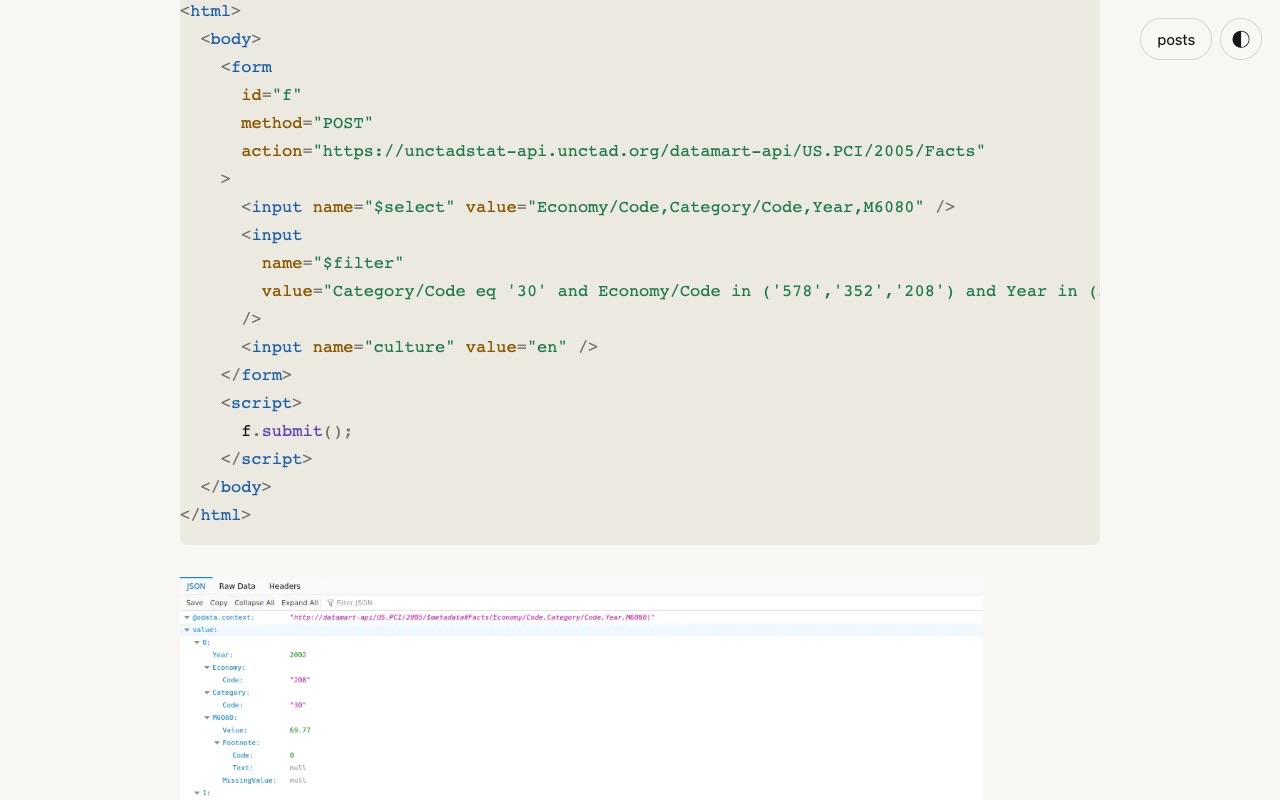Collapse the Category node arrow

(207, 692)
